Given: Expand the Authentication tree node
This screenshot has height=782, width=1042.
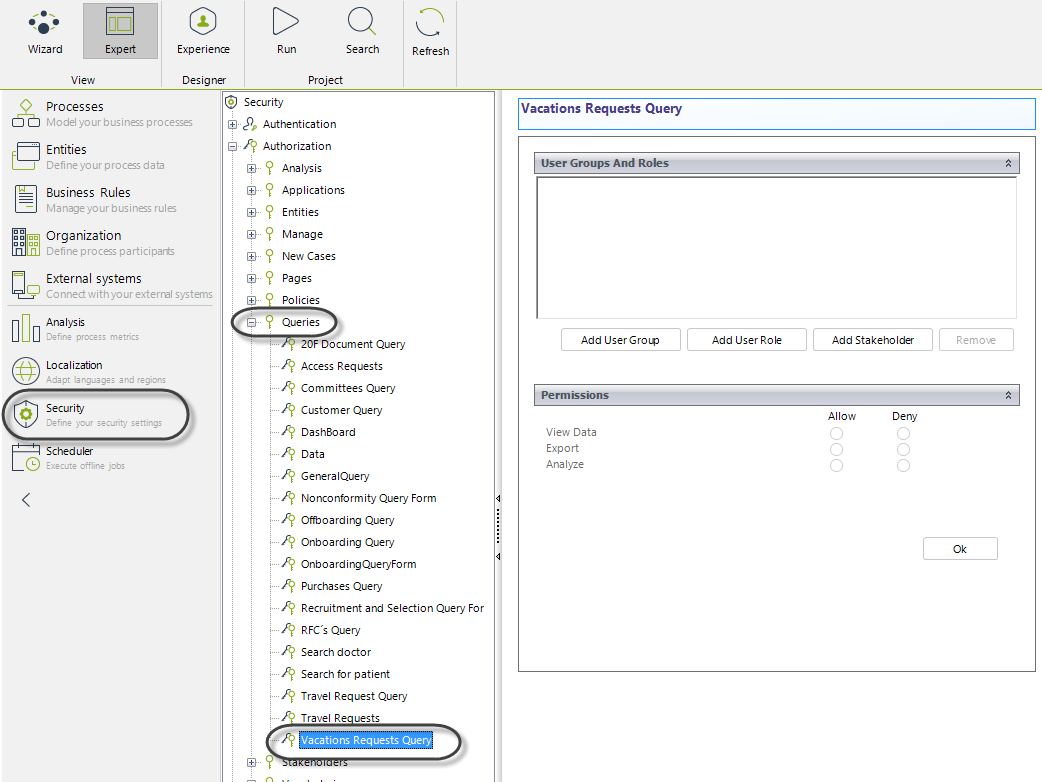Looking at the screenshot, I should pyautogui.click(x=233, y=125).
